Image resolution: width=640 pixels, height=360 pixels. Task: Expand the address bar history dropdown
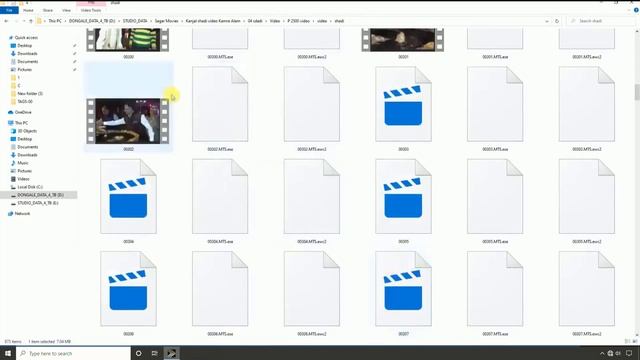pyautogui.click(x=547, y=21)
